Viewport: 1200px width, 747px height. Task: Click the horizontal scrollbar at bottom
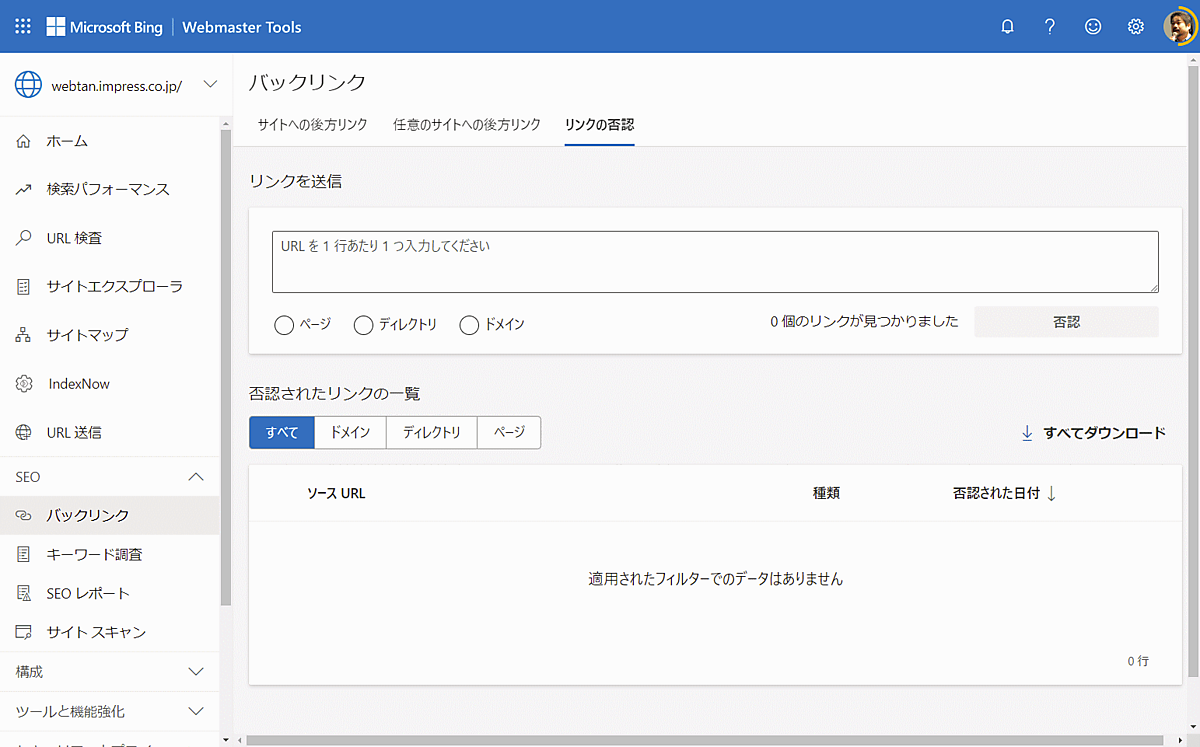pos(700,740)
